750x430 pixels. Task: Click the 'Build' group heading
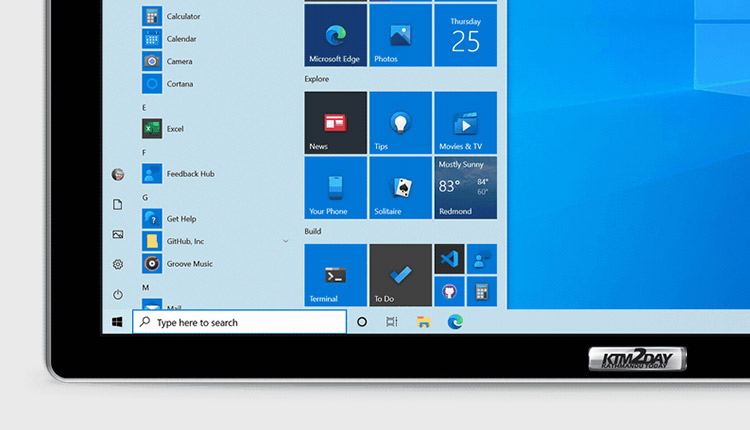(x=313, y=231)
